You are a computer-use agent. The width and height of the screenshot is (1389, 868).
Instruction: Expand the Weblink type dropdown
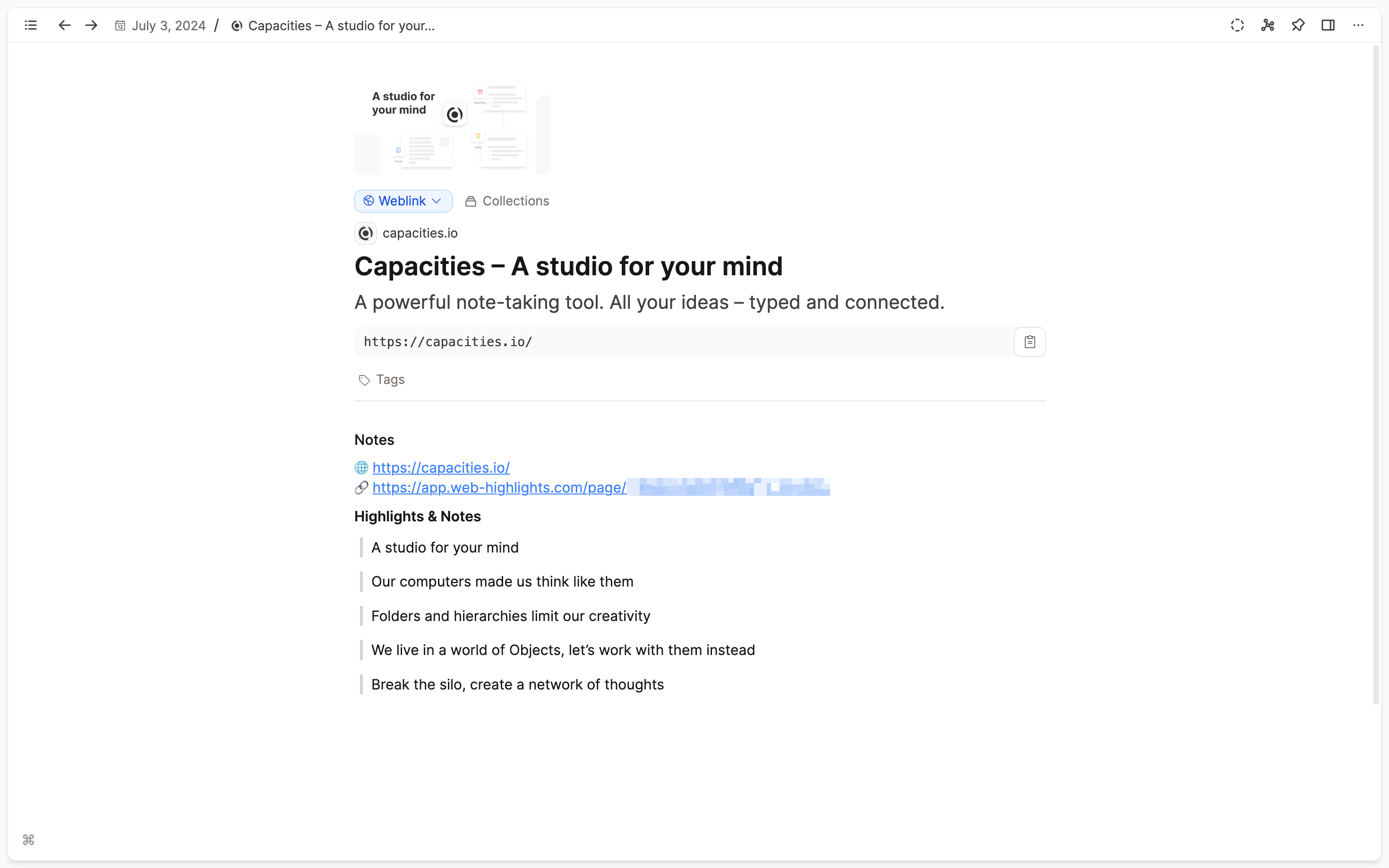coord(403,201)
